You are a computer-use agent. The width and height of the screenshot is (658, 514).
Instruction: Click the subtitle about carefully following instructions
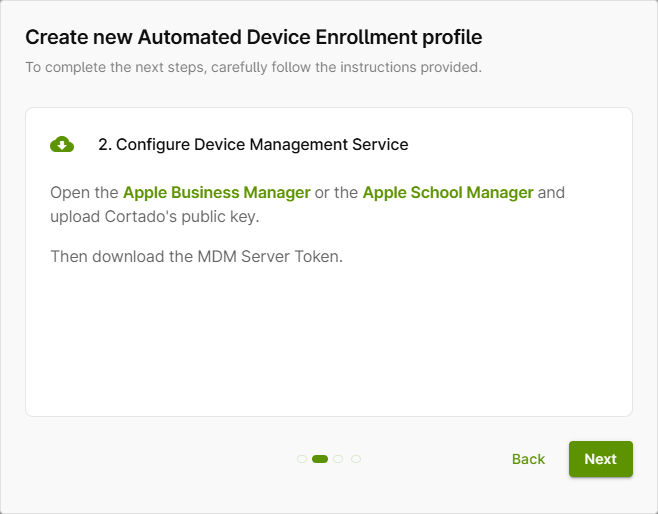point(253,67)
